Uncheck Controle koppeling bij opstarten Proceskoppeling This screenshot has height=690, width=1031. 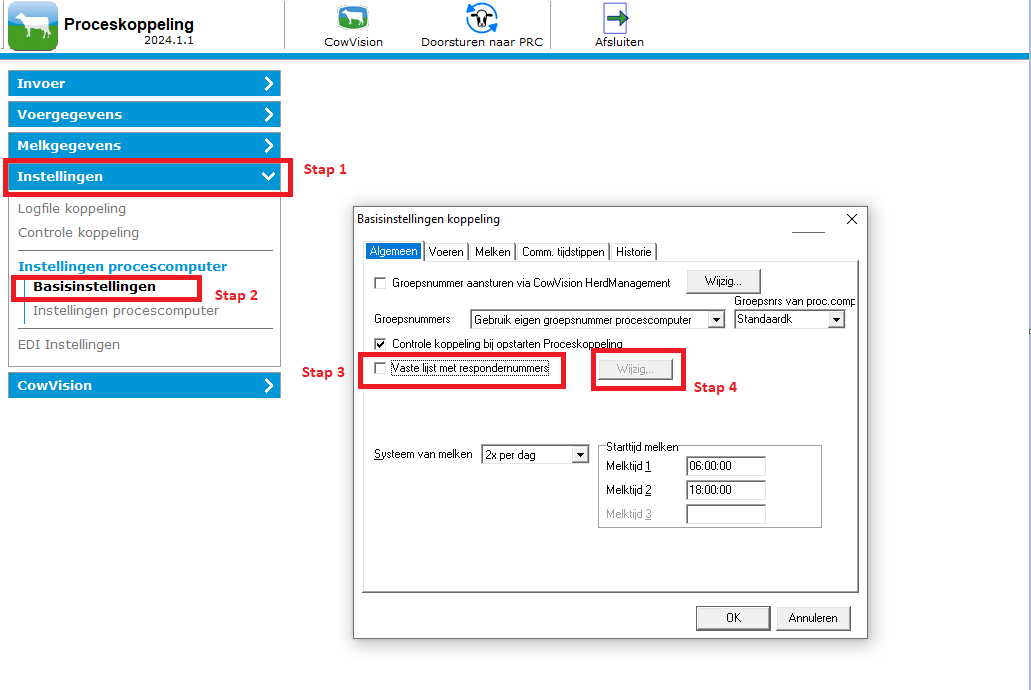point(380,343)
